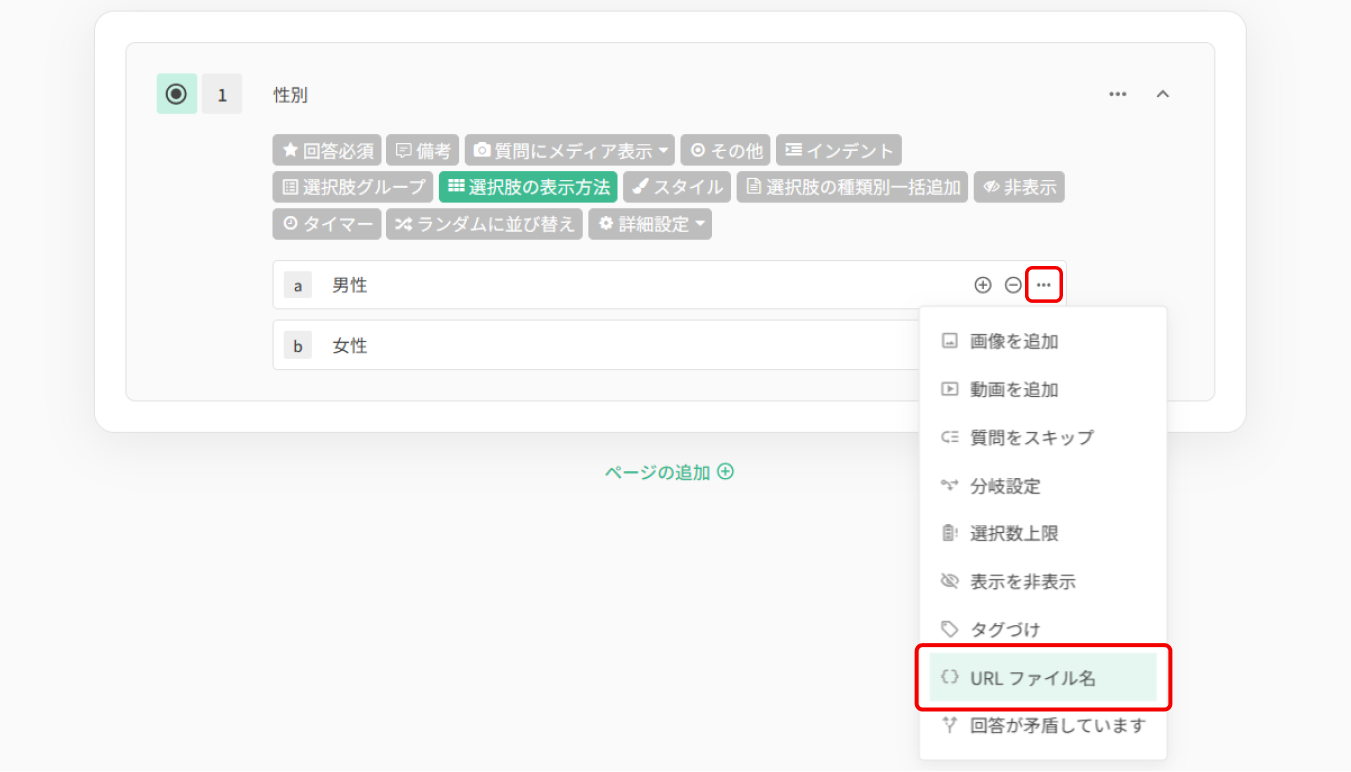Click the ページの追加 link
Image resolution: width=1351 pixels, height=772 pixels.
tap(657, 472)
